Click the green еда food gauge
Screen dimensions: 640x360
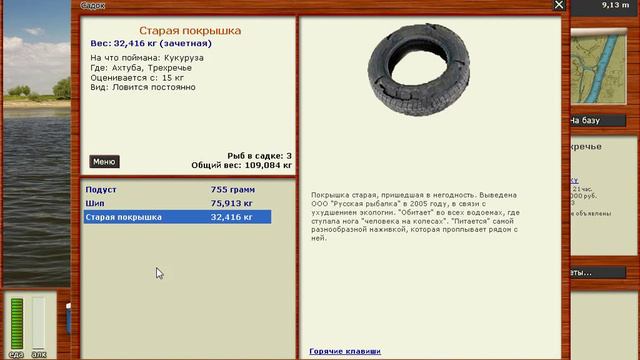click(17, 324)
